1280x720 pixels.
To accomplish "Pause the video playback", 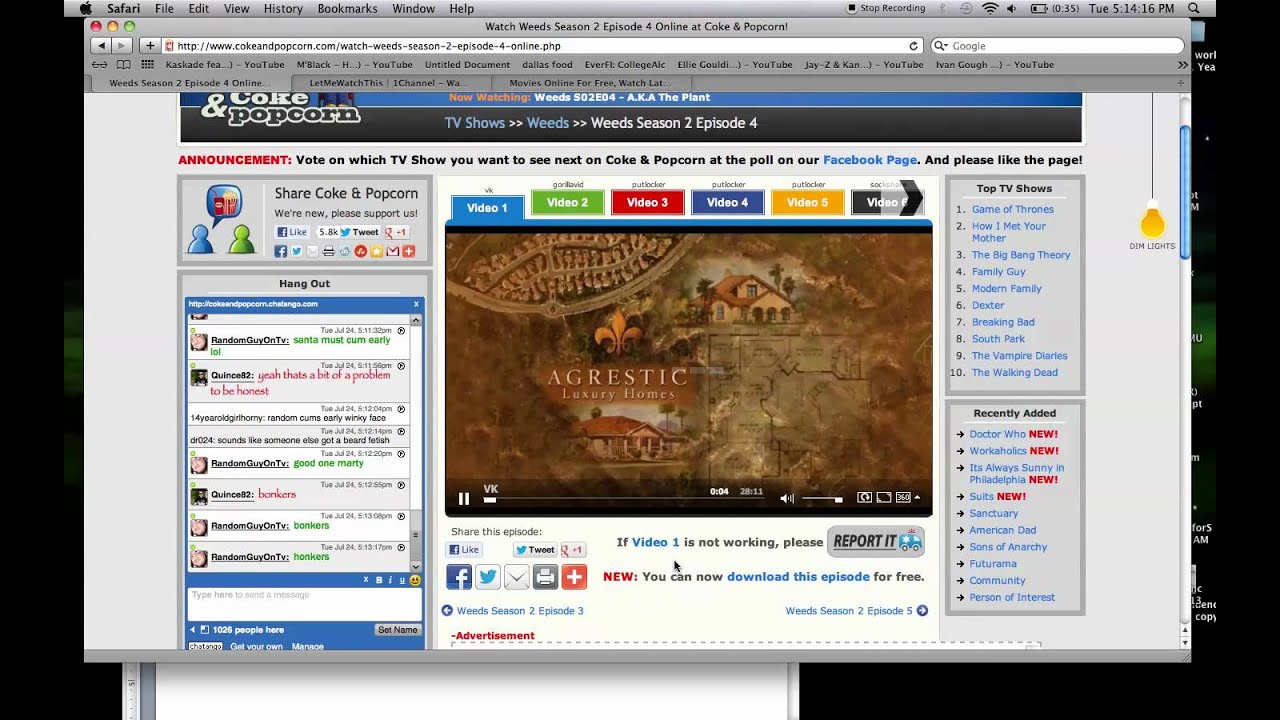I will coord(464,498).
